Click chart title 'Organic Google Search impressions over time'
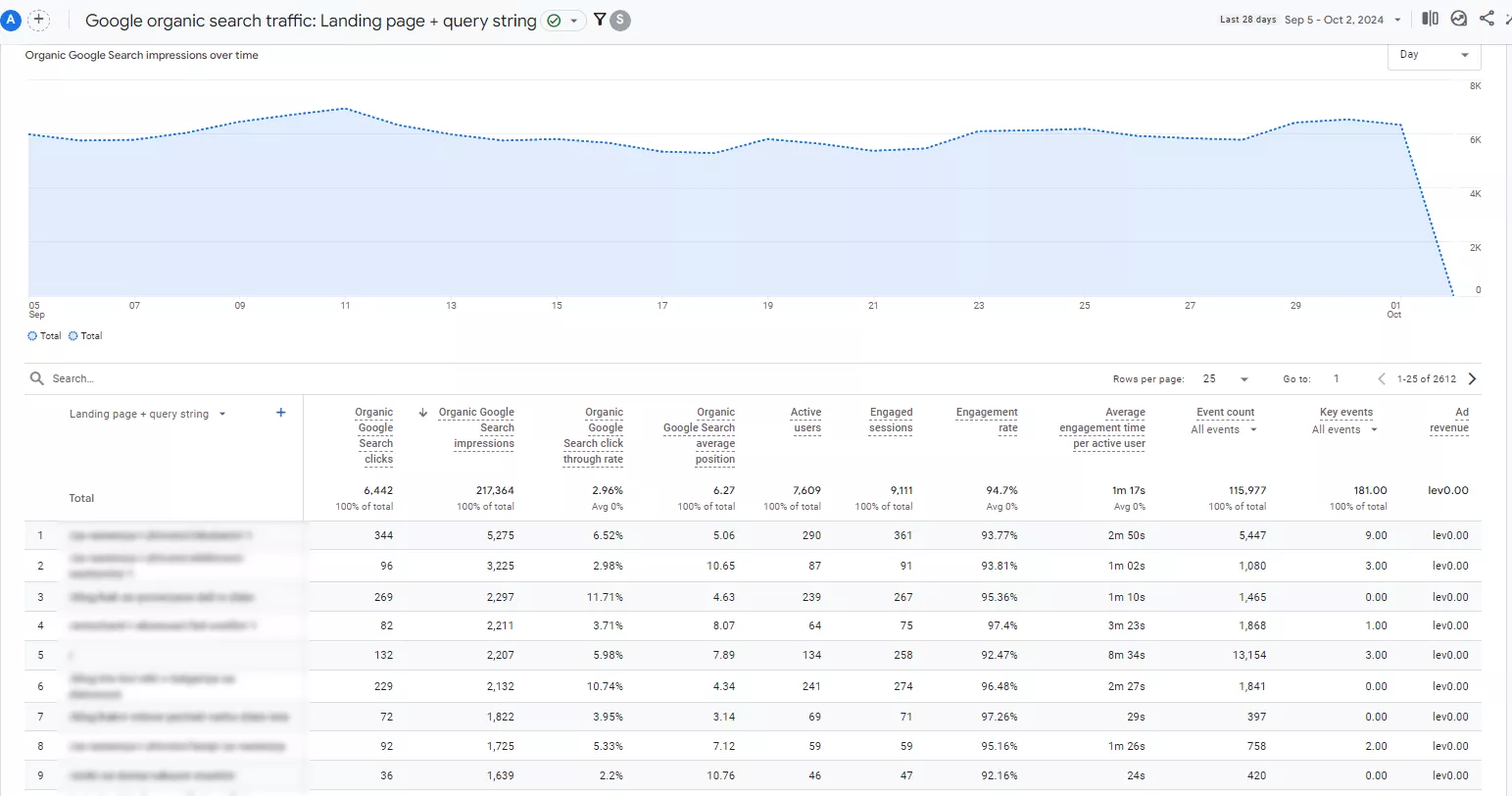The image size is (1512, 796). 142,55
